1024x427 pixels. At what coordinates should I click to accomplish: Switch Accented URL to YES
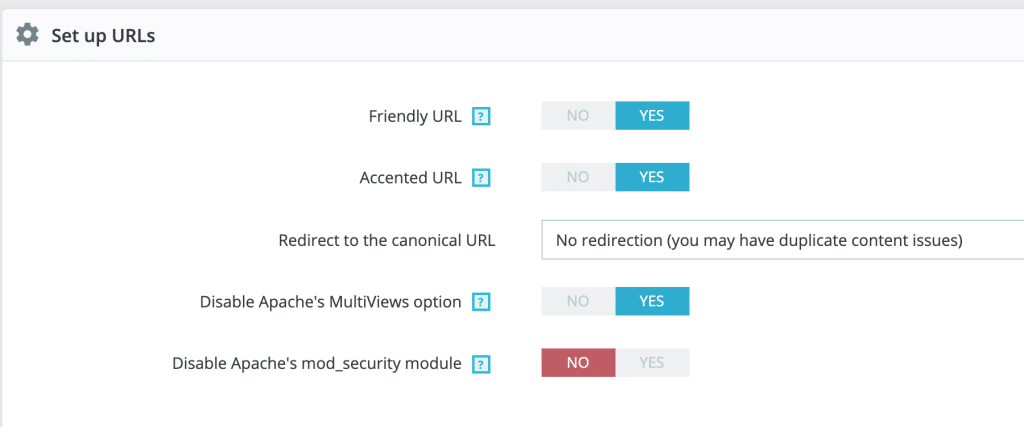(651, 177)
